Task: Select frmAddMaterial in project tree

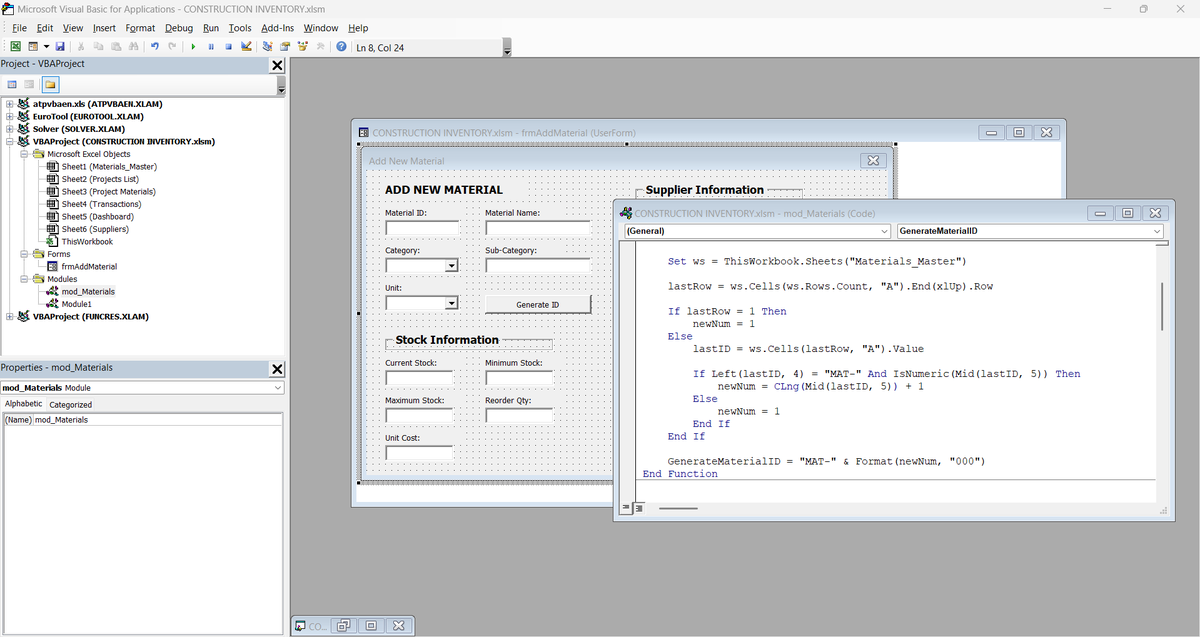Action: click(x=89, y=267)
